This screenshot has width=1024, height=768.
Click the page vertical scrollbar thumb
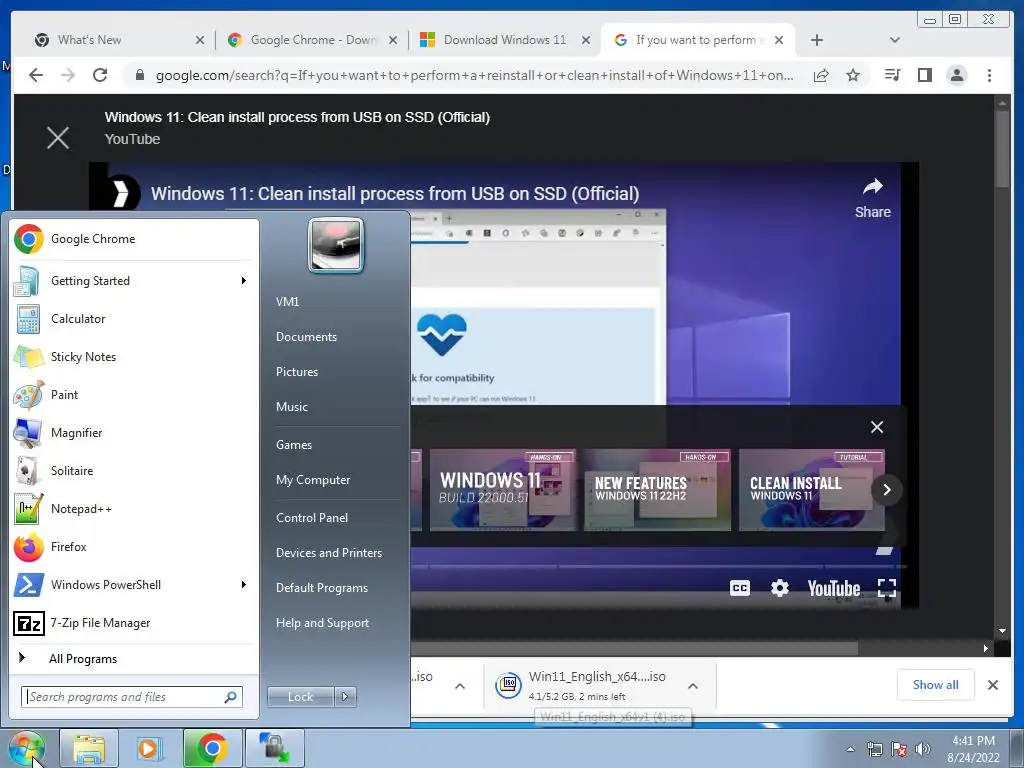pyautogui.click(x=1002, y=149)
